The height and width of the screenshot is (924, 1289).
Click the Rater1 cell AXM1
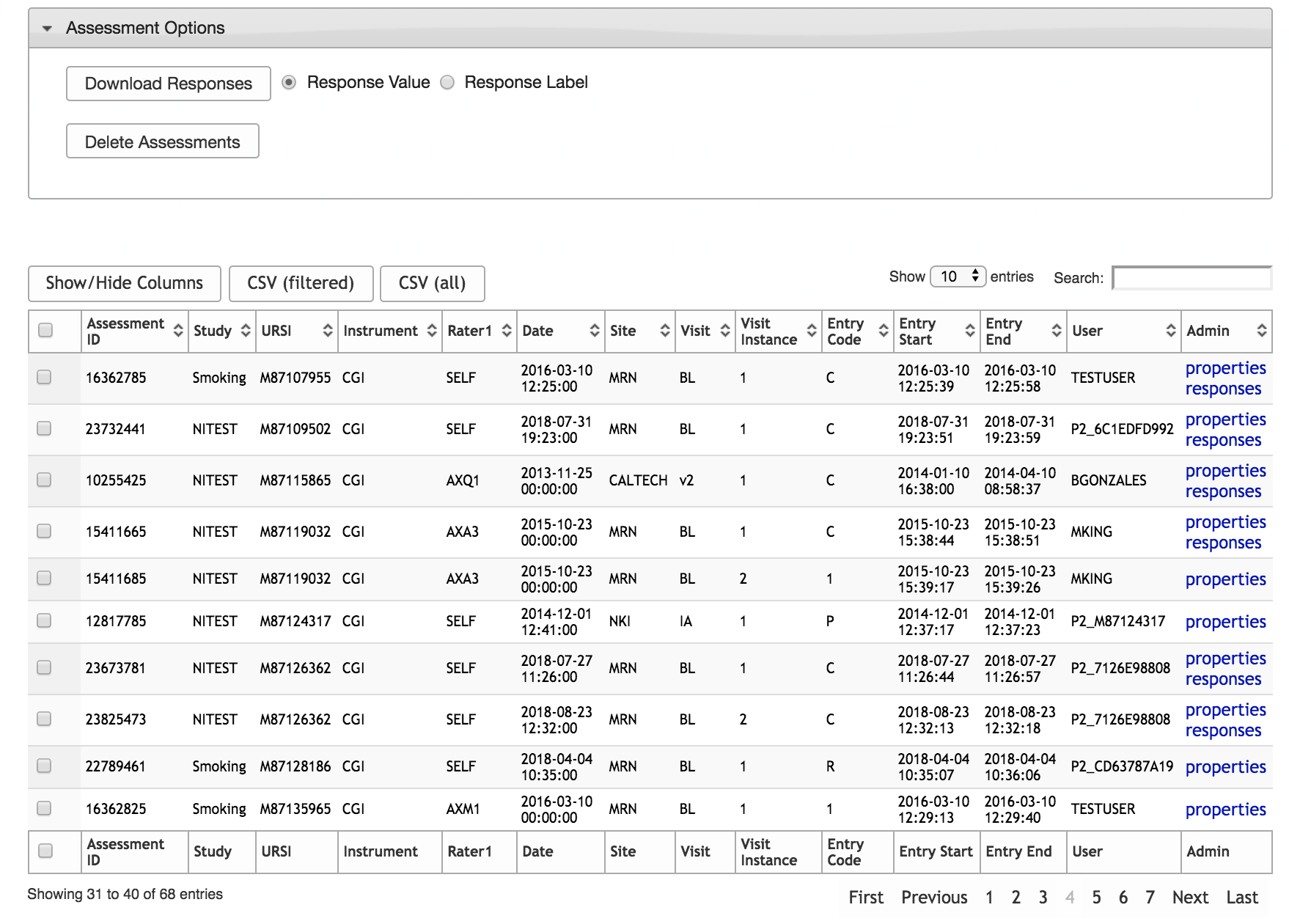(x=463, y=809)
